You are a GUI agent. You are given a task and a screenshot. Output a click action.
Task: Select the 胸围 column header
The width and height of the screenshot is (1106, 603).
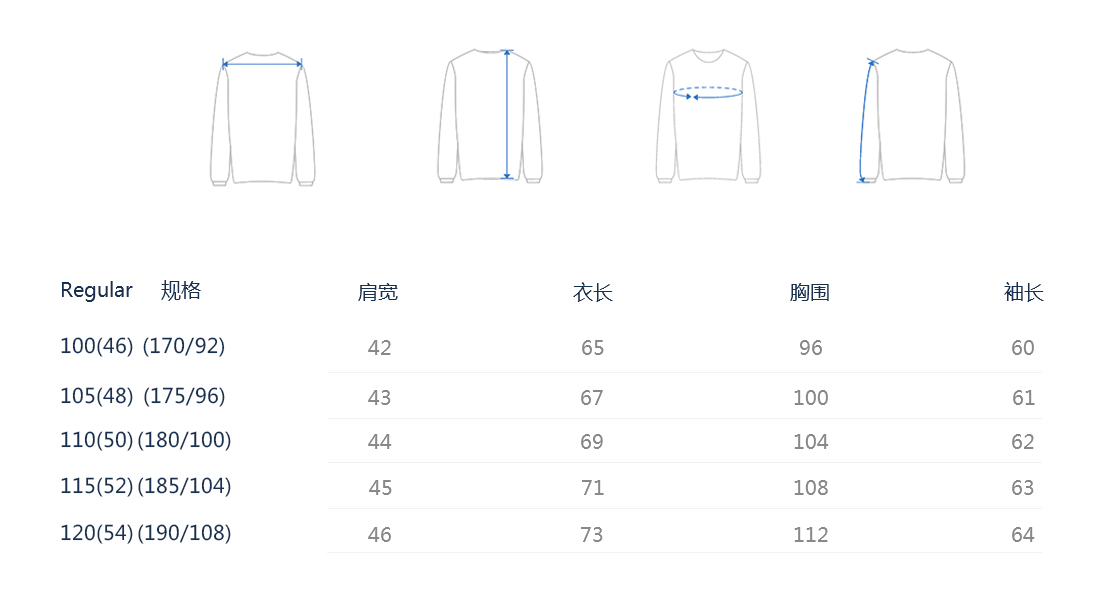point(809,292)
